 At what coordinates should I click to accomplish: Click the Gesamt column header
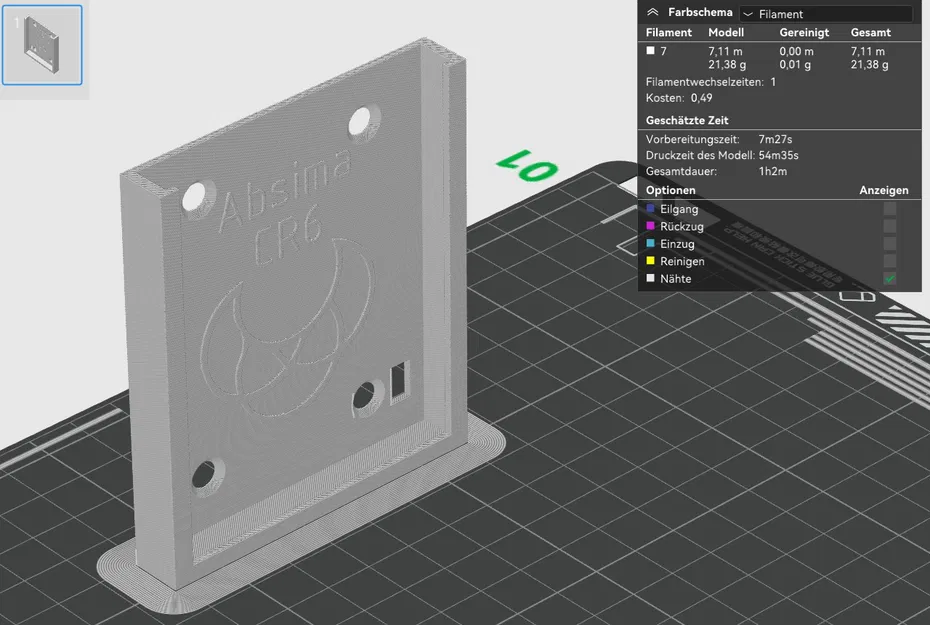871,33
